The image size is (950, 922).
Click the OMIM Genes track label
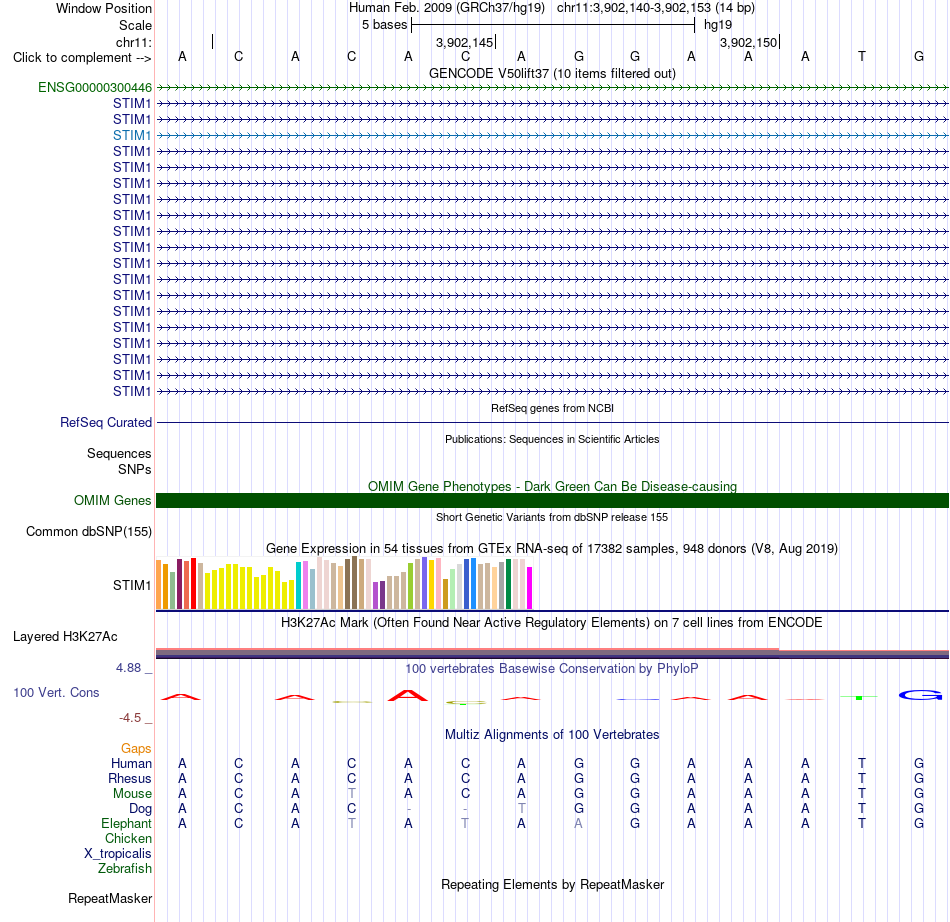[112, 500]
